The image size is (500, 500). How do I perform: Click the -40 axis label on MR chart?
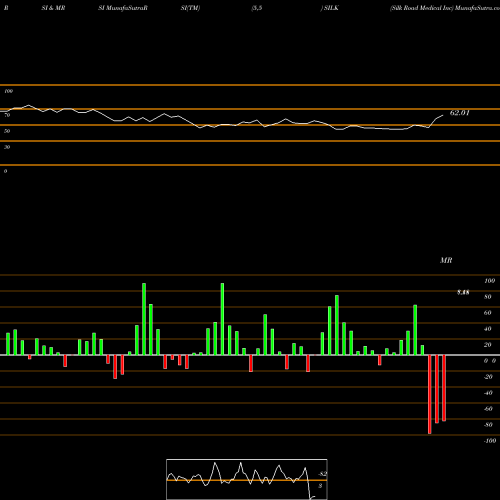pyautogui.click(x=488, y=393)
